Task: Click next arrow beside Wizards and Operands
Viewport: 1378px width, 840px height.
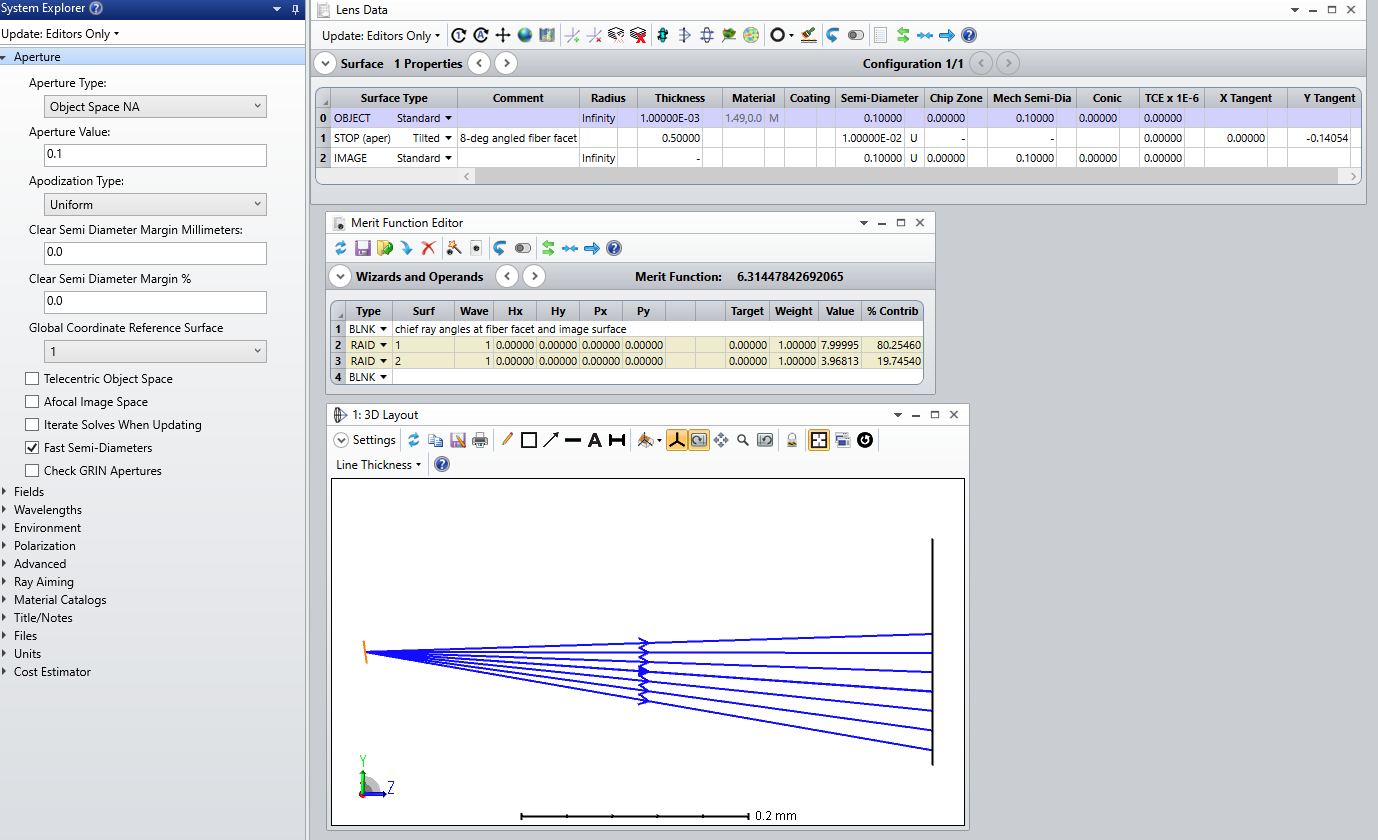Action: click(x=534, y=276)
